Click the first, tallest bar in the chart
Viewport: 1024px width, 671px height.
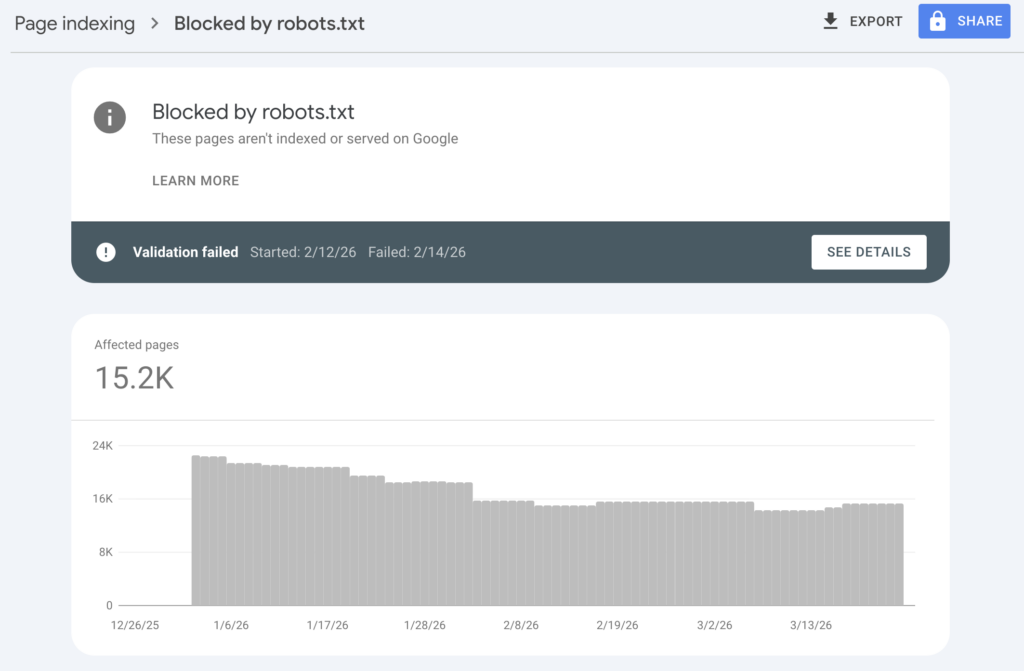coord(196,531)
